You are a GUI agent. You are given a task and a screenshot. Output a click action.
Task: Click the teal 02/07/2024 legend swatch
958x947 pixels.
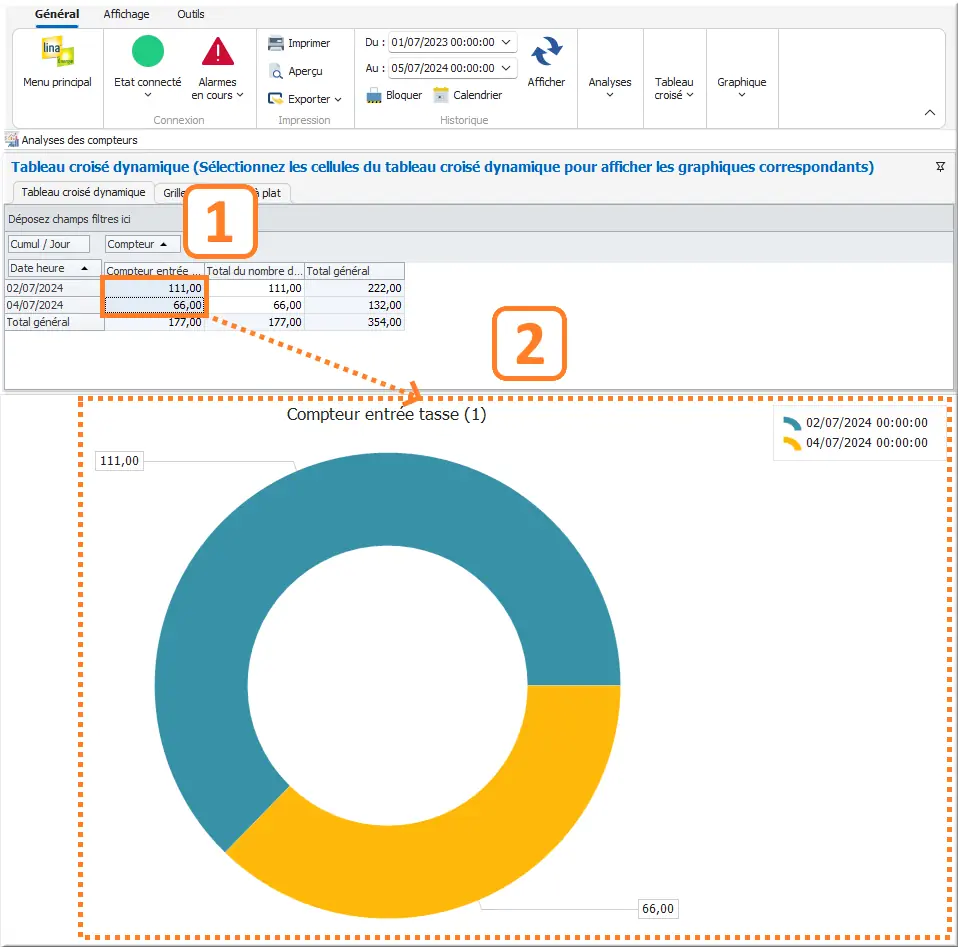[x=792, y=423]
